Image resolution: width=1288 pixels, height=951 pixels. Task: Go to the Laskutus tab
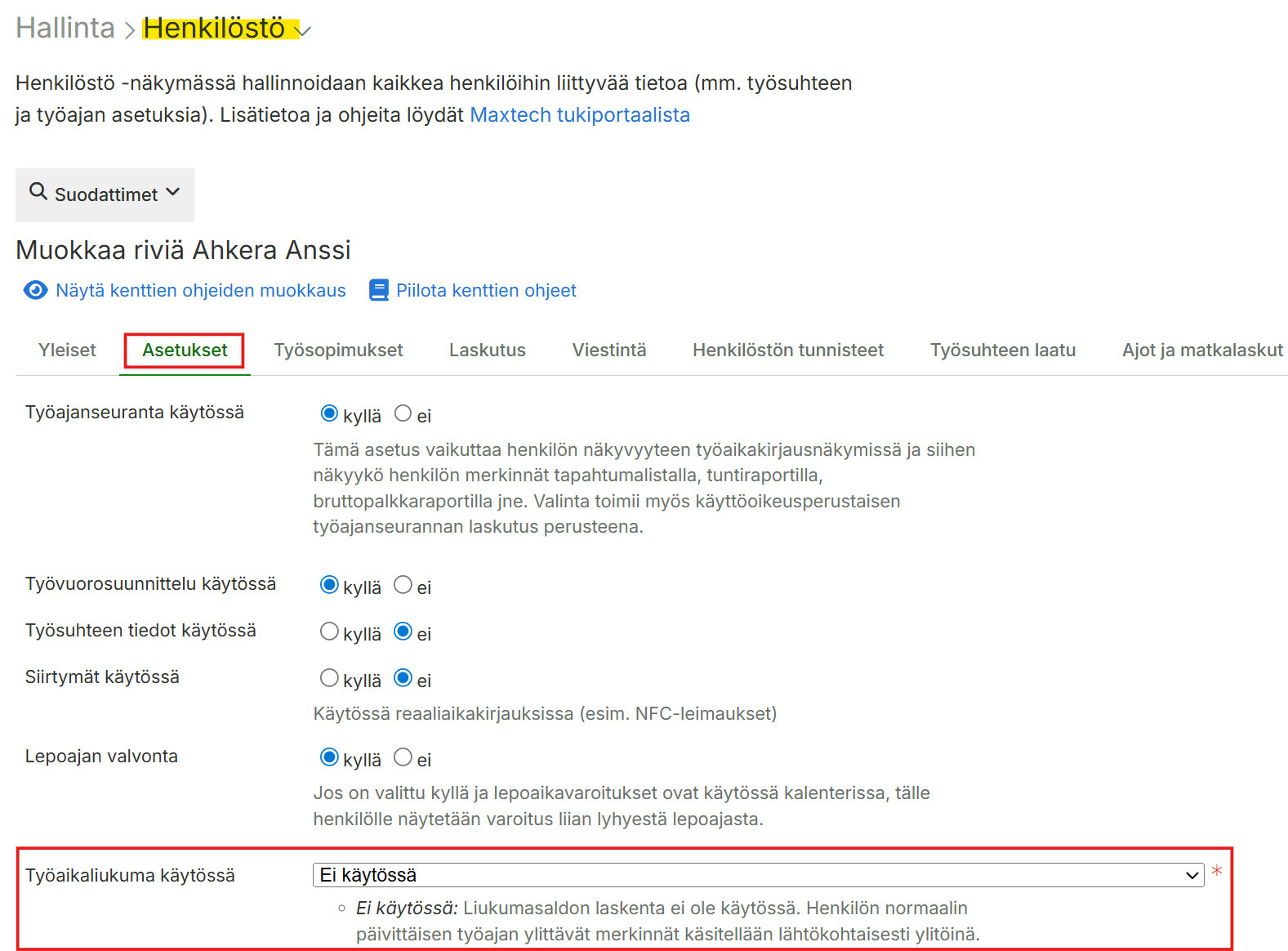[x=487, y=350]
